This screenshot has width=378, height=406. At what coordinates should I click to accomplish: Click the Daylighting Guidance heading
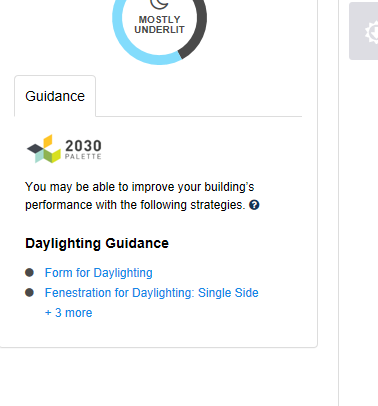pyautogui.click(x=97, y=243)
